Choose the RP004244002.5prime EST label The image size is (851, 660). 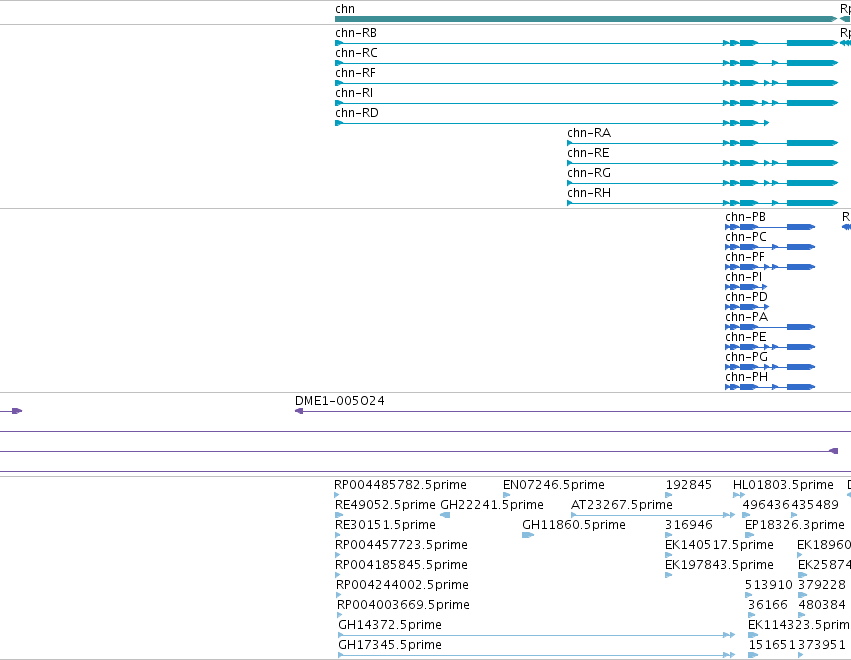pos(402,585)
